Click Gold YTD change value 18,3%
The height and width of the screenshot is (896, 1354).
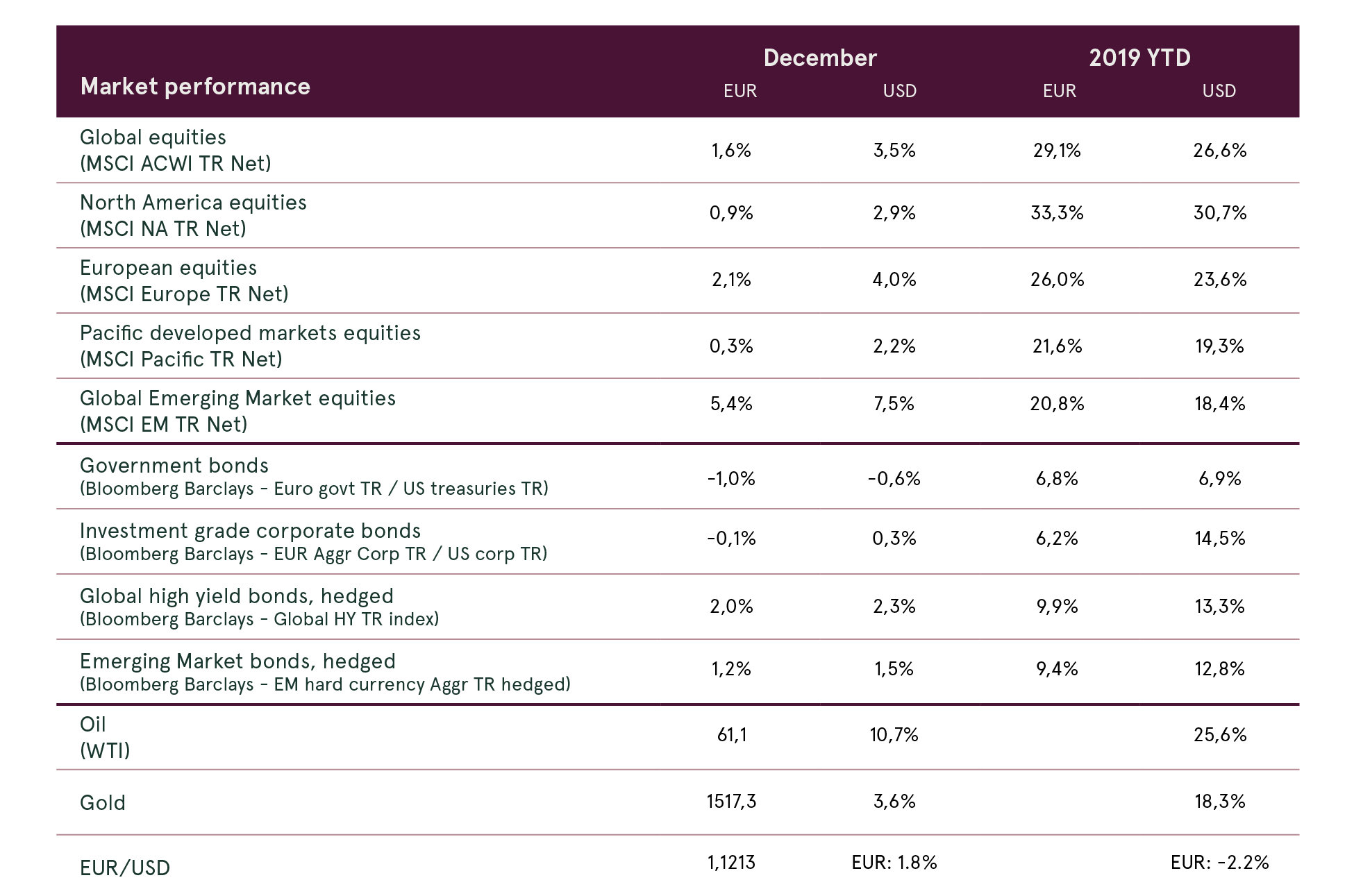1220,802
